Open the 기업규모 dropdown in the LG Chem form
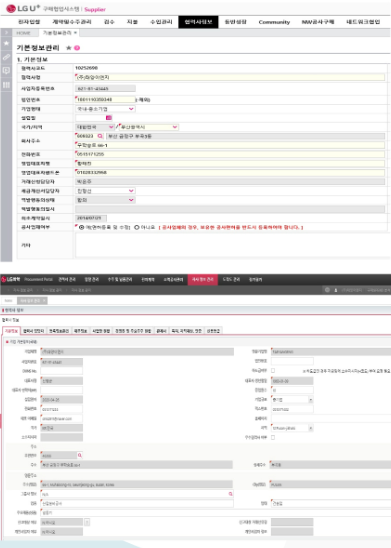 292,399
